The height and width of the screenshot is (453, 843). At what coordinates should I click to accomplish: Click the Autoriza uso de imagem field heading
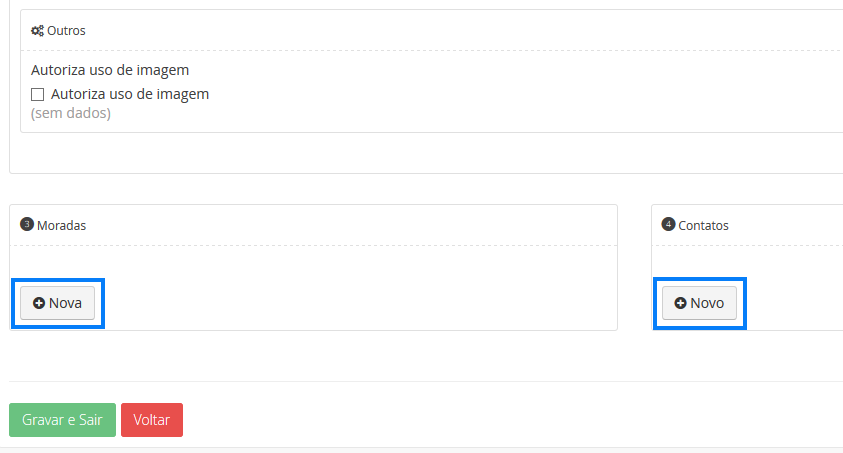coord(110,70)
